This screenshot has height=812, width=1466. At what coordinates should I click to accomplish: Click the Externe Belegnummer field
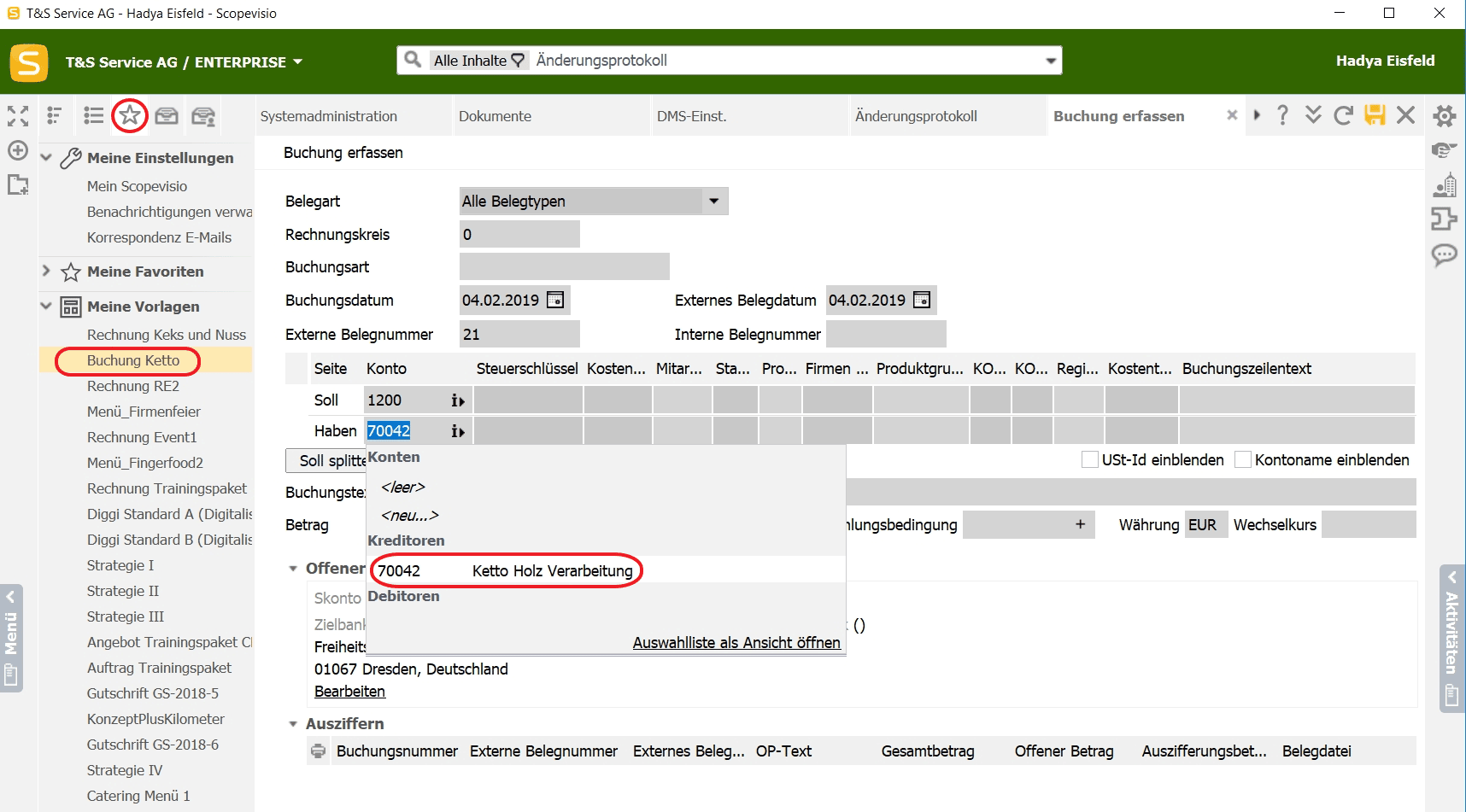(519, 334)
